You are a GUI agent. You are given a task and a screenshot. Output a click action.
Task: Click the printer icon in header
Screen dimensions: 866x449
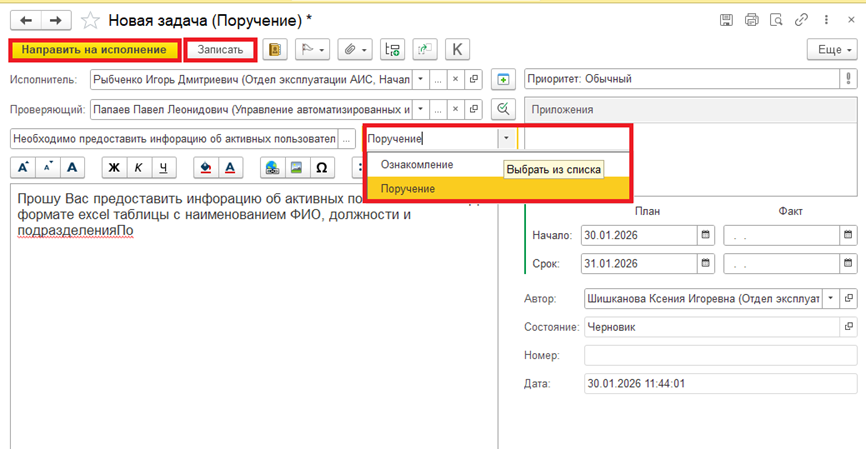point(751,20)
